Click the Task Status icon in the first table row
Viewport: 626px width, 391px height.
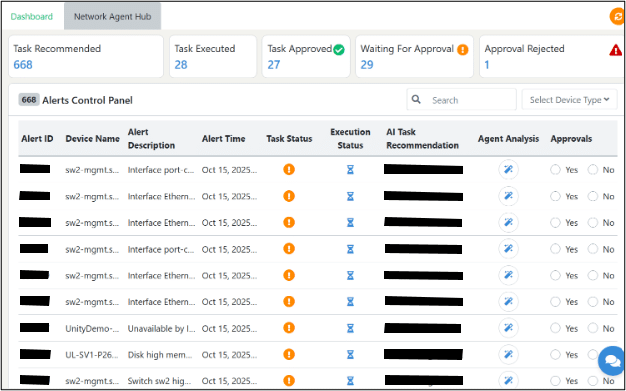289,169
